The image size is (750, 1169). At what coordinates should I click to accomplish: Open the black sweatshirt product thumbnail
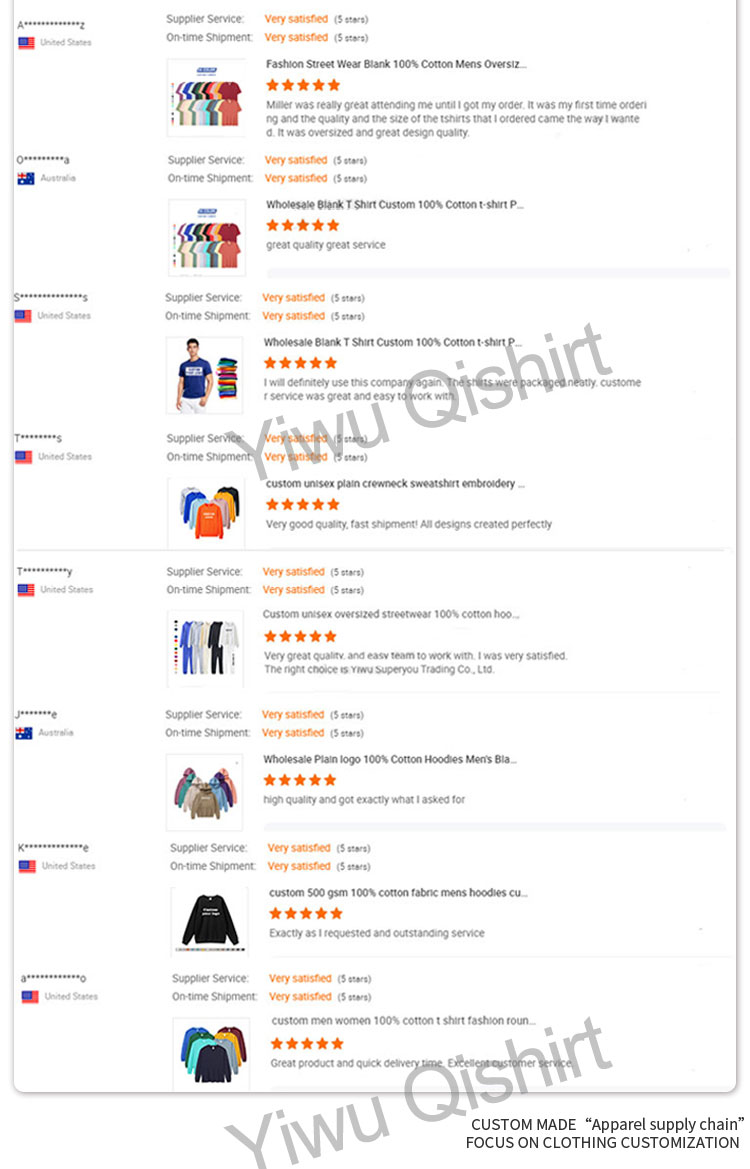click(x=209, y=921)
